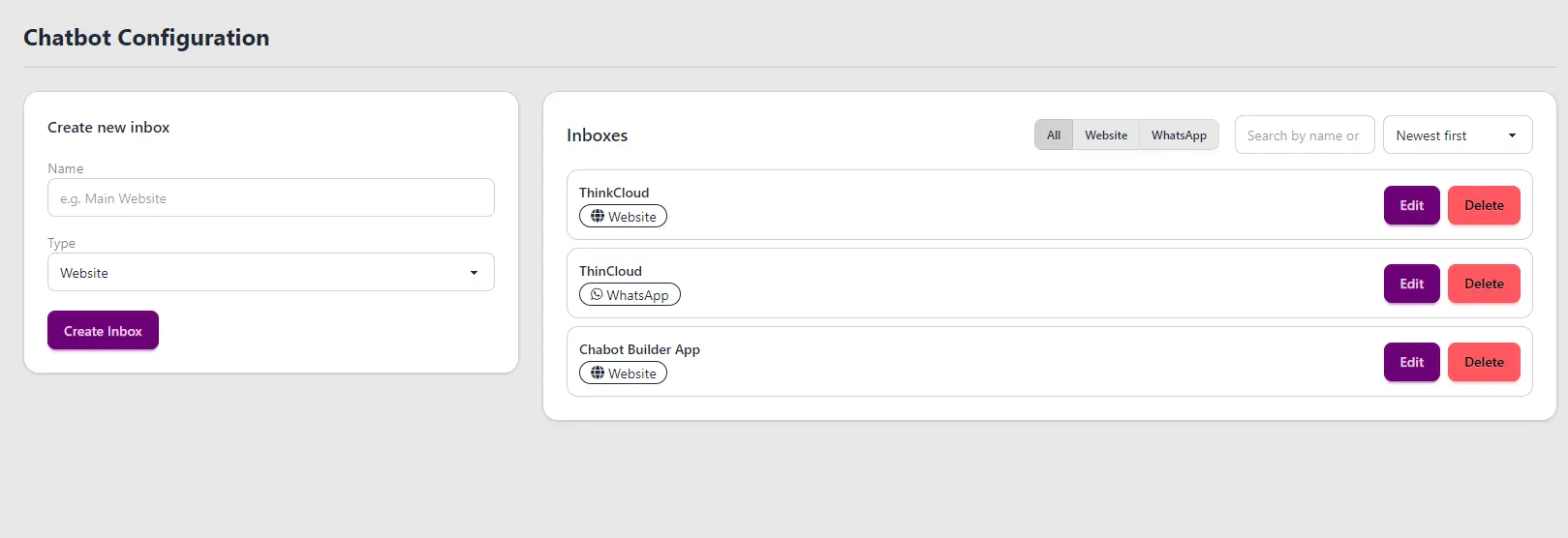The width and height of the screenshot is (1568, 538).
Task: Switch to the Website filter tab
Action: [x=1106, y=134]
